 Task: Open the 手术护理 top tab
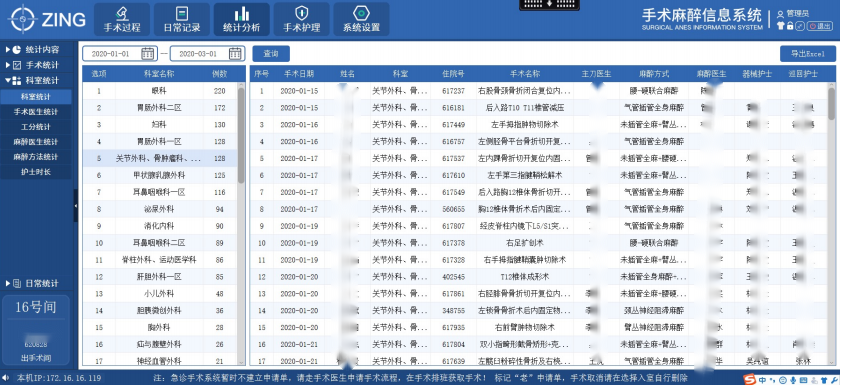[x=302, y=19]
